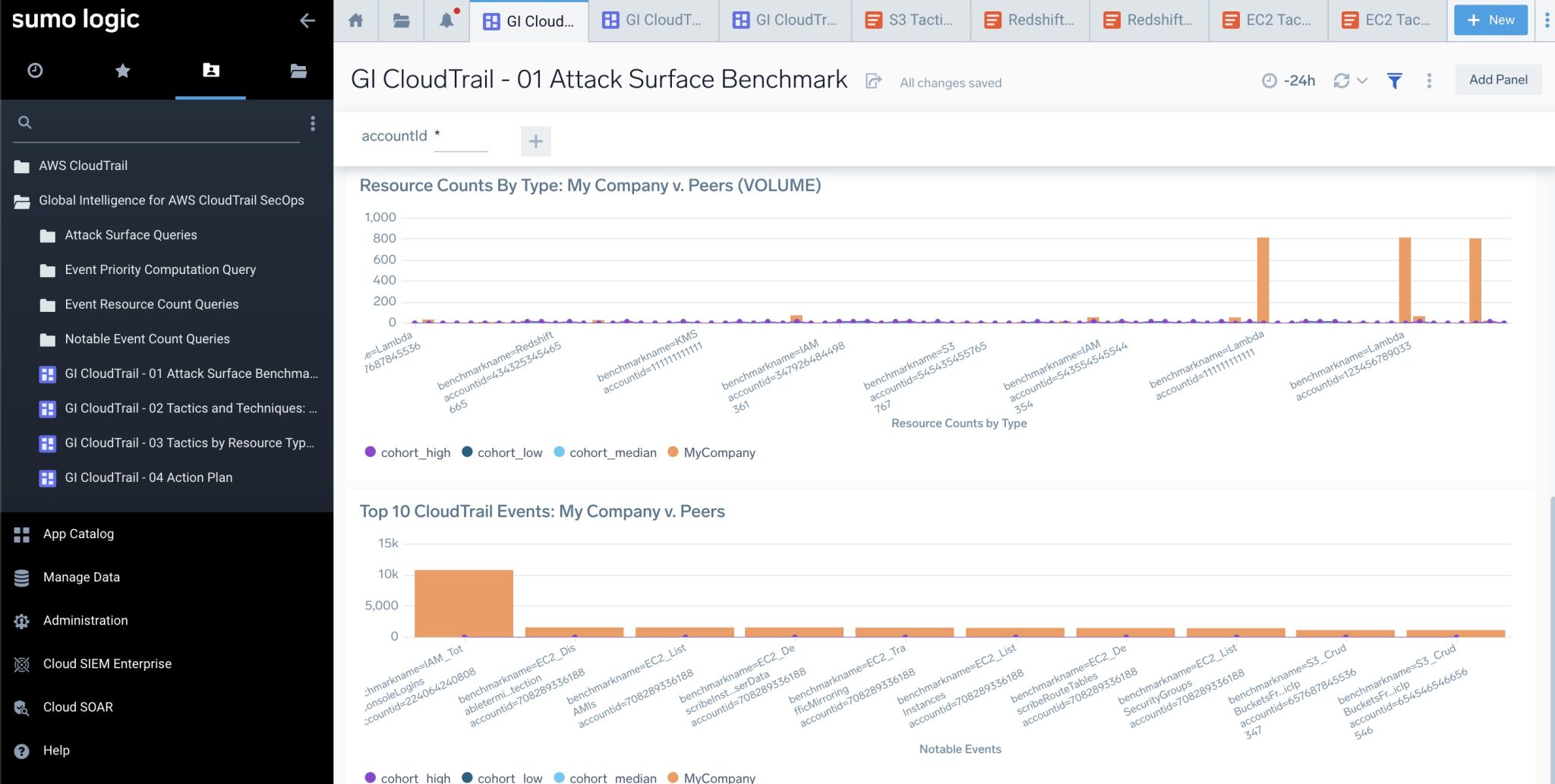Open the dashboard three-dot options menu
The height and width of the screenshot is (784, 1555).
(1429, 80)
